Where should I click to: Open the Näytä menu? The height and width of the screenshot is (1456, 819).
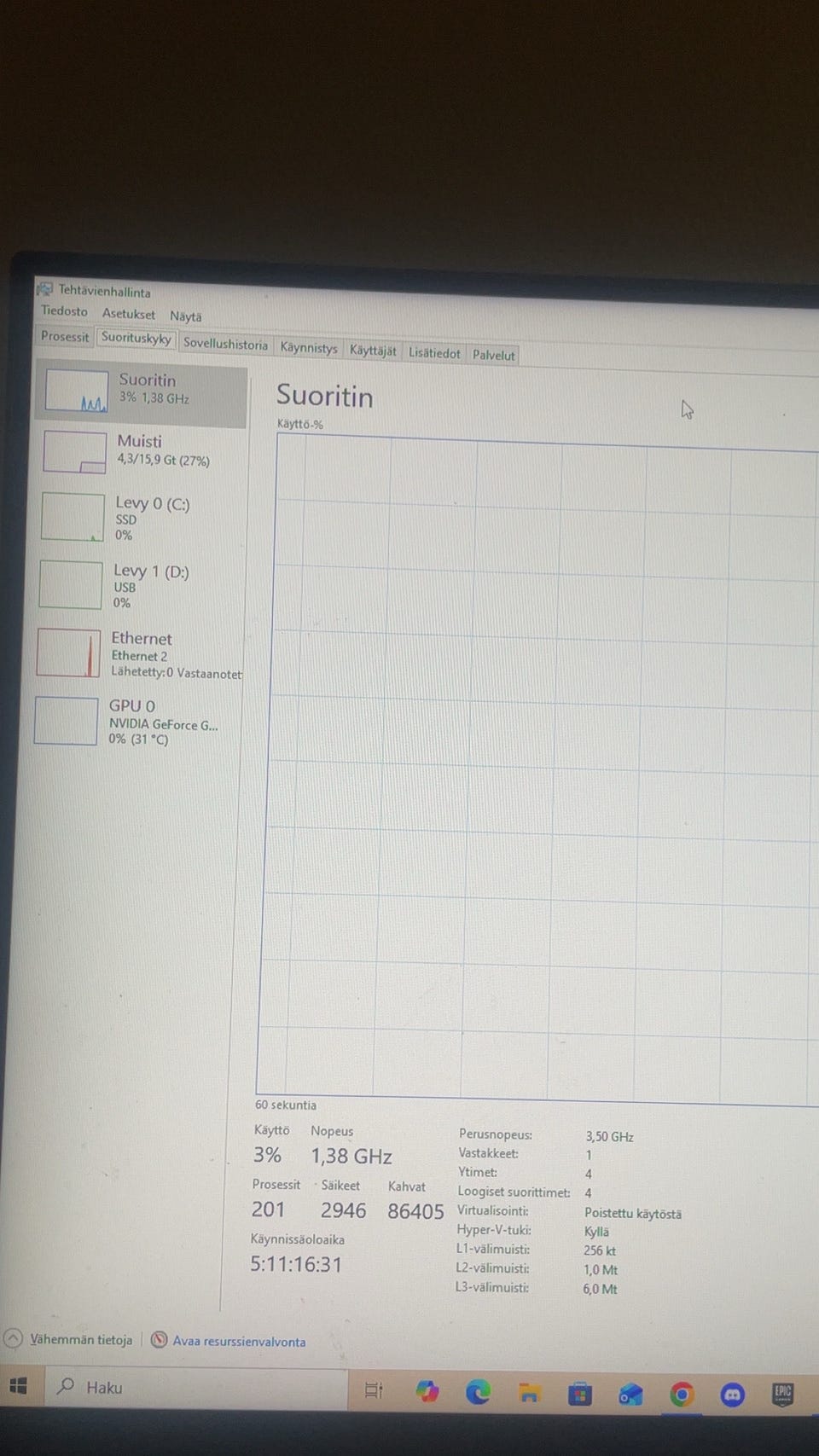click(x=186, y=316)
